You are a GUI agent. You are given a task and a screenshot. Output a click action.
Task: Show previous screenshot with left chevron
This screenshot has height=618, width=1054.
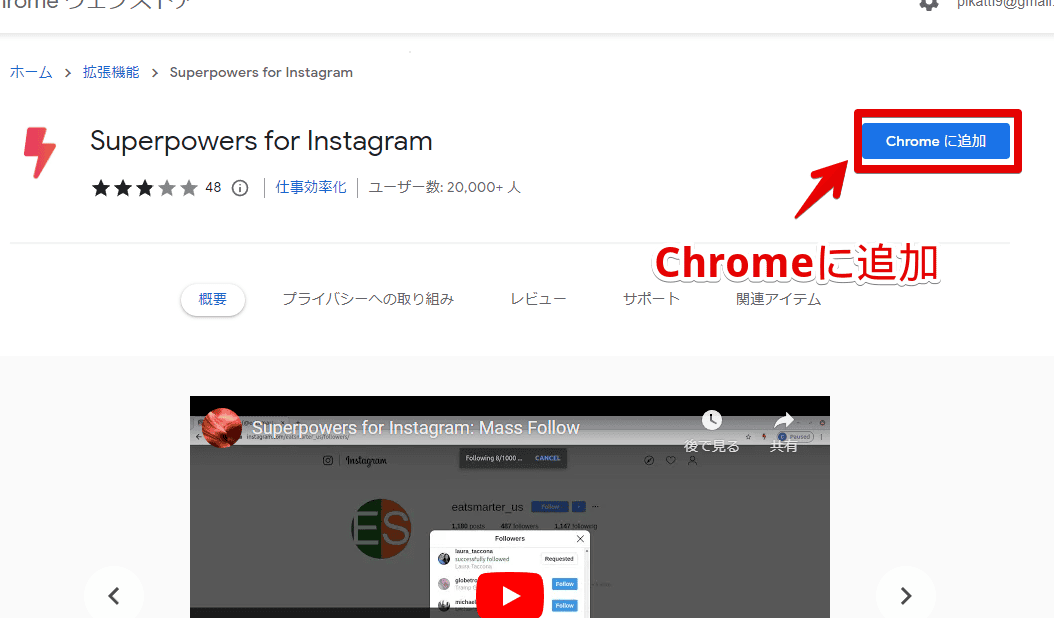tap(114, 595)
